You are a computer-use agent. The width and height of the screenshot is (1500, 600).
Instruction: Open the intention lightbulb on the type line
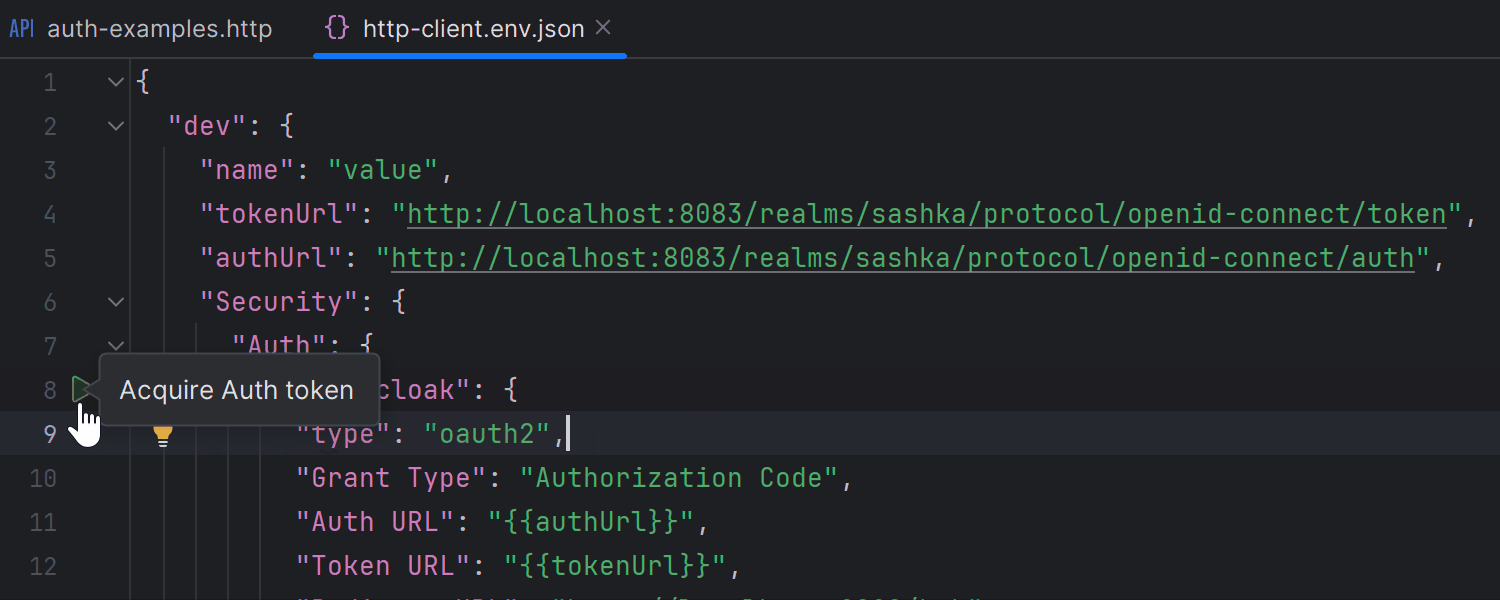coord(163,434)
